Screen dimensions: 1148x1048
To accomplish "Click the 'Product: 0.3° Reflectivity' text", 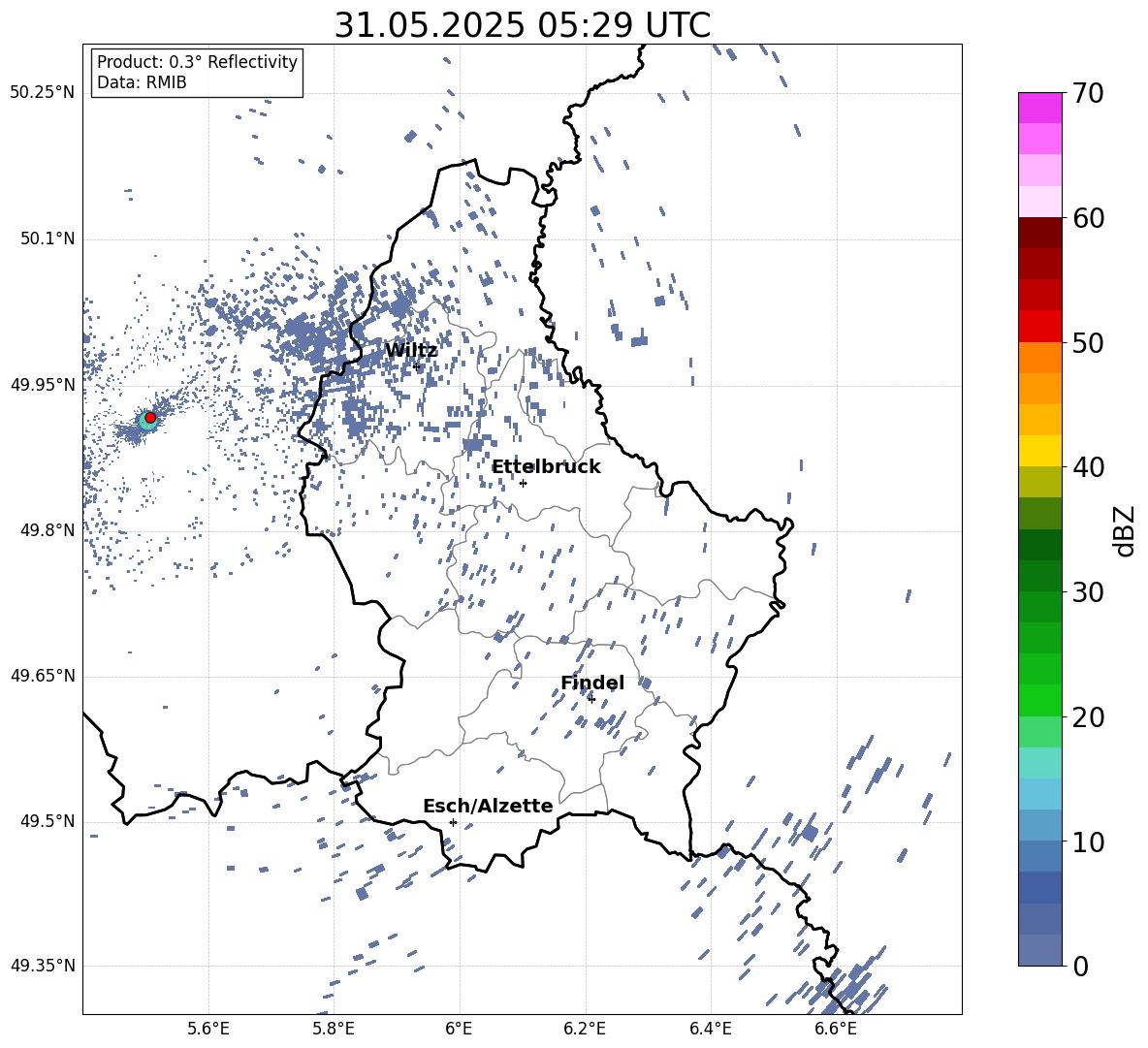I will pyautogui.click(x=197, y=61).
